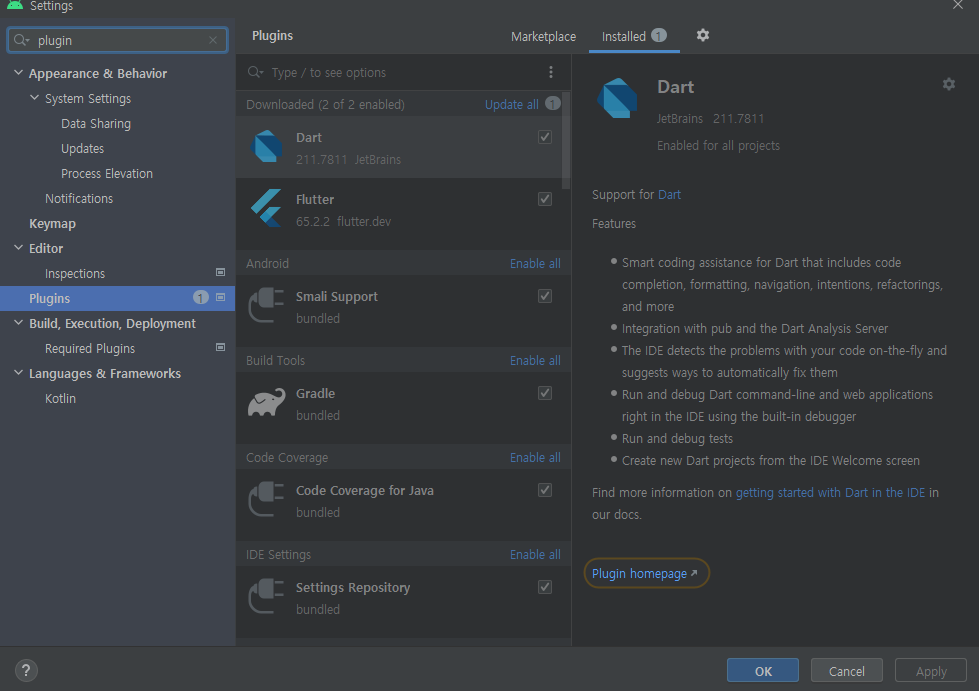Select the Smali Support plugin name
This screenshot has height=691, width=979.
(337, 296)
